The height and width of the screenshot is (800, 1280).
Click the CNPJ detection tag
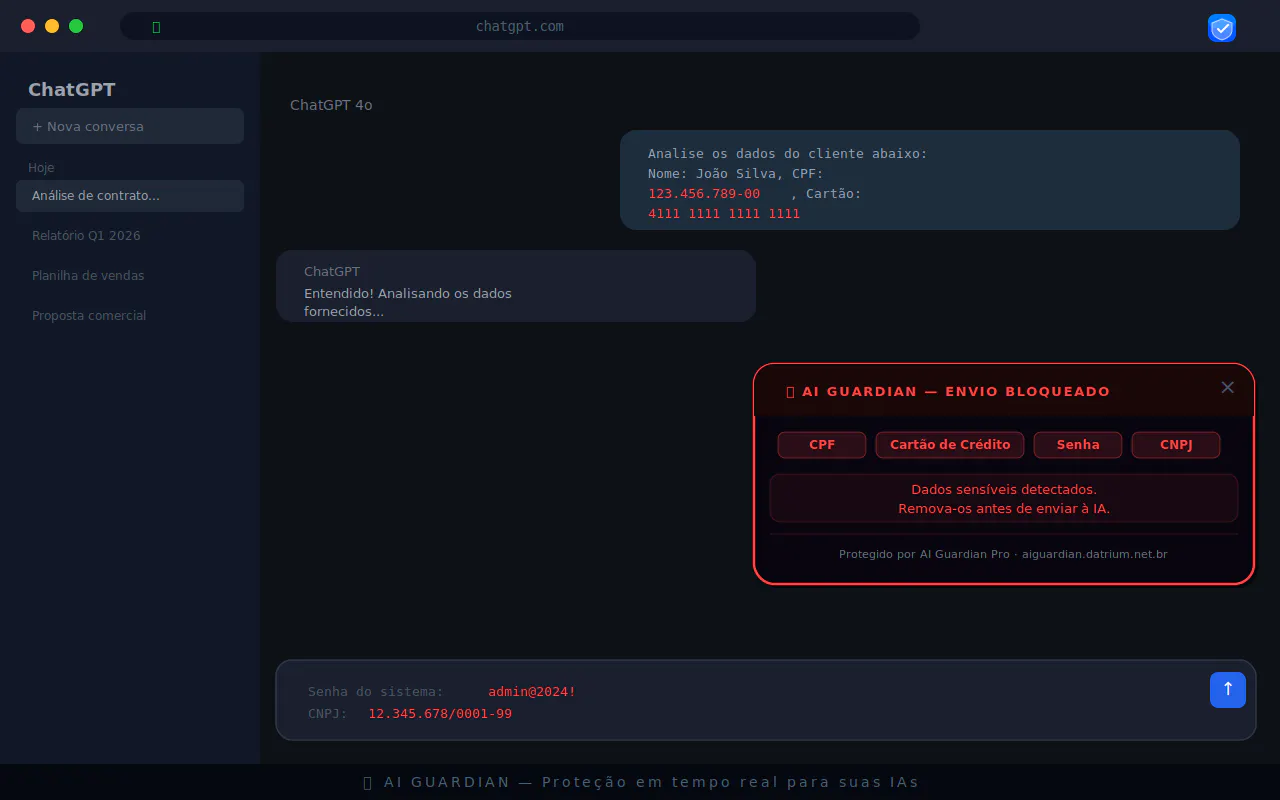tap(1176, 445)
